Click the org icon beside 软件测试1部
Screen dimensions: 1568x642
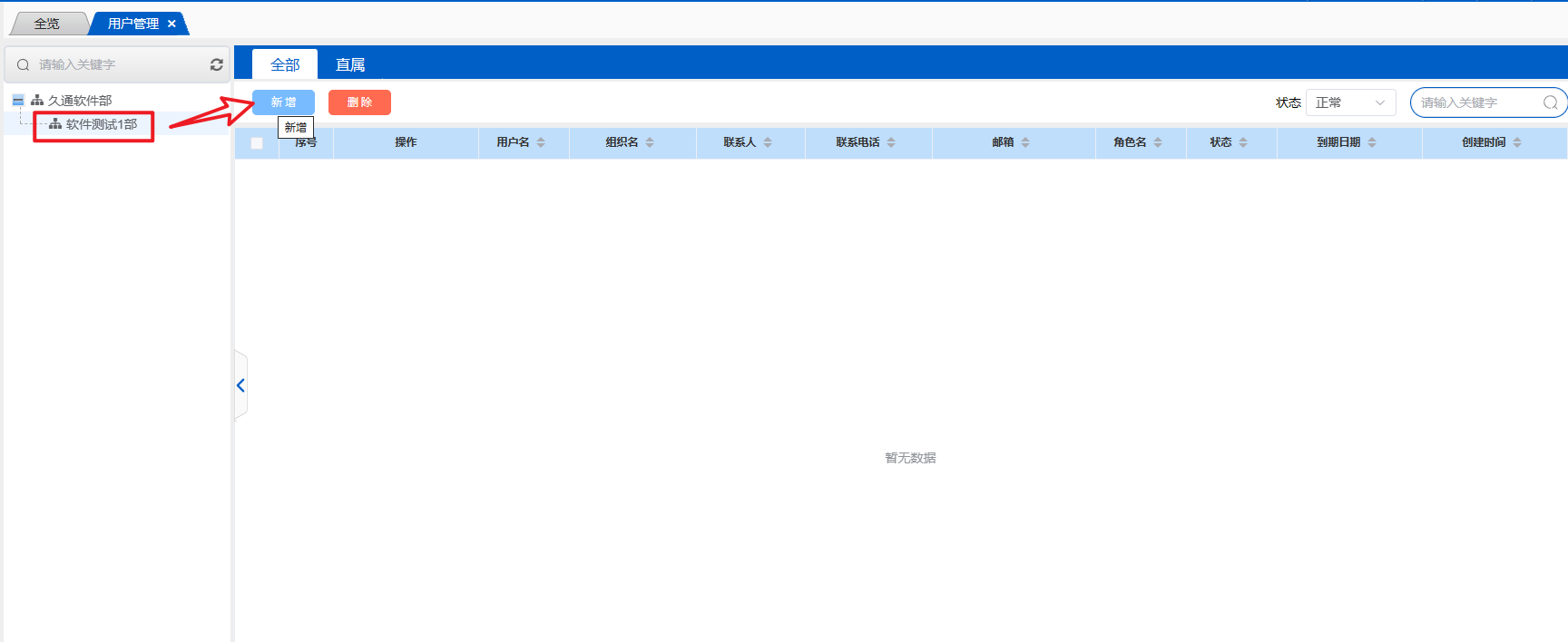55,124
